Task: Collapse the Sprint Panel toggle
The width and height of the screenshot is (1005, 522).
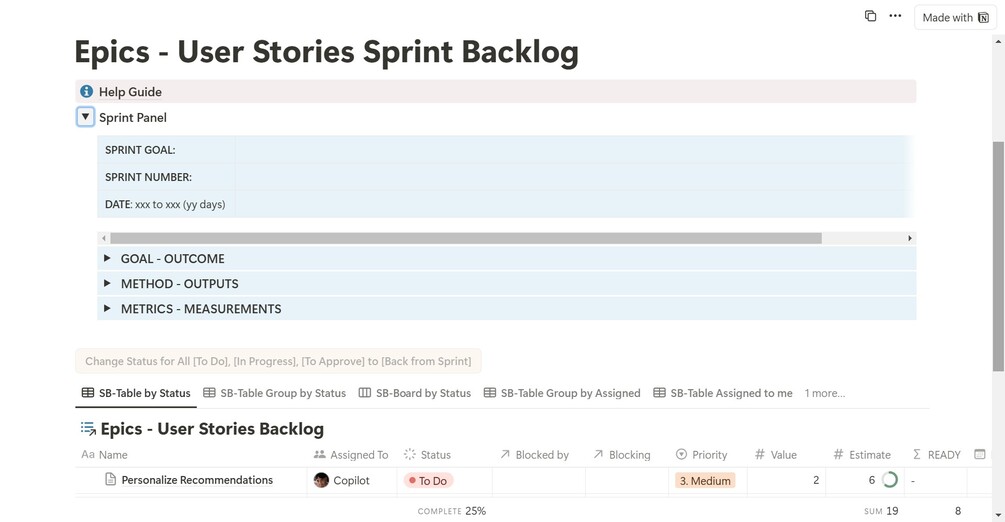Action: click(86, 117)
